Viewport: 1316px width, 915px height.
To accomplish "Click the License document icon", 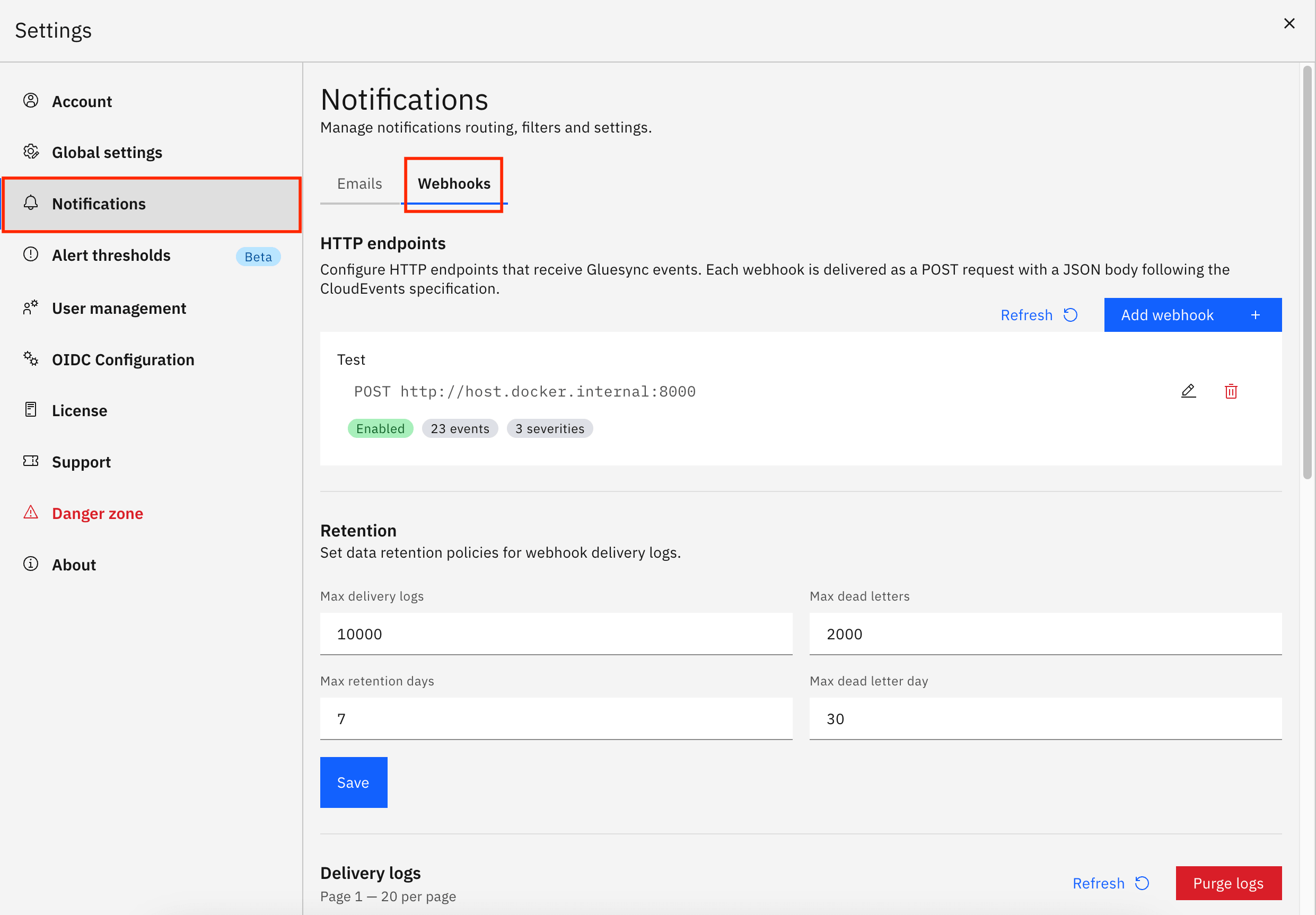I will coord(31,410).
